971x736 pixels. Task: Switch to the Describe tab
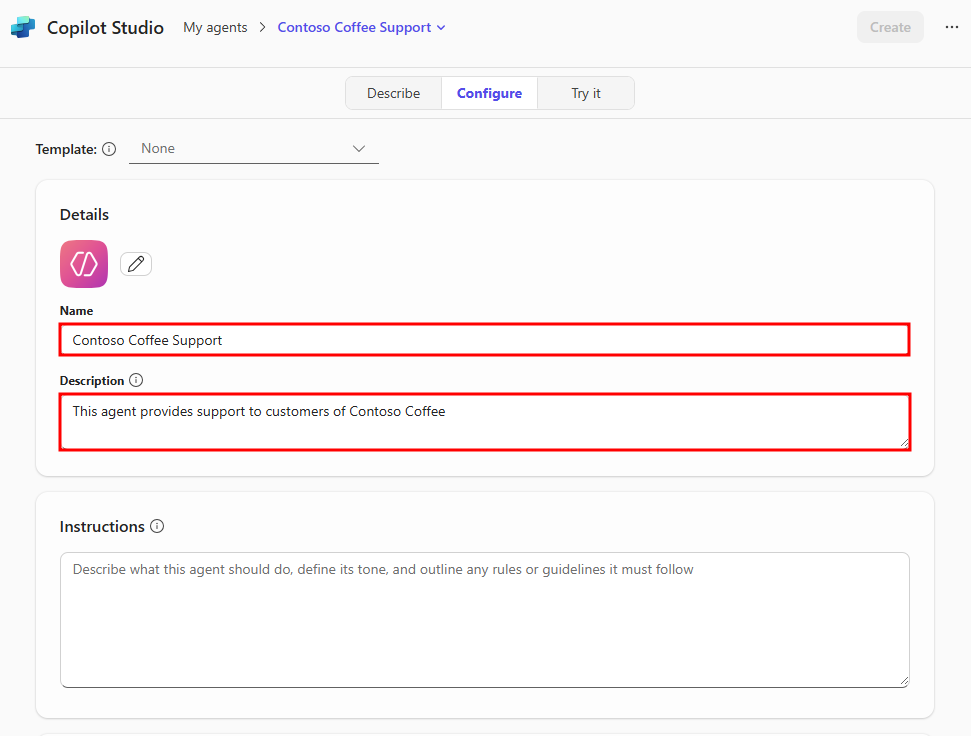(393, 93)
